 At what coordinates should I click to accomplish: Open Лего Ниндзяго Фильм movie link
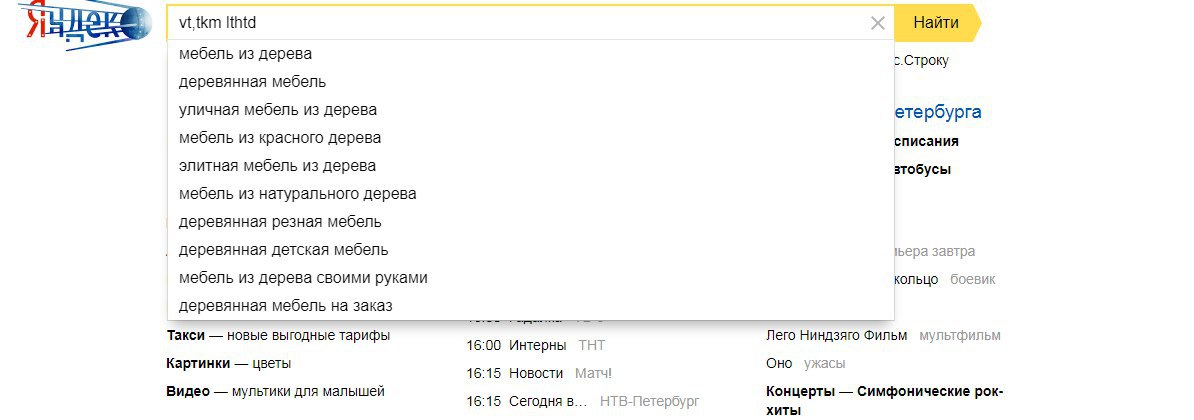coord(837,336)
